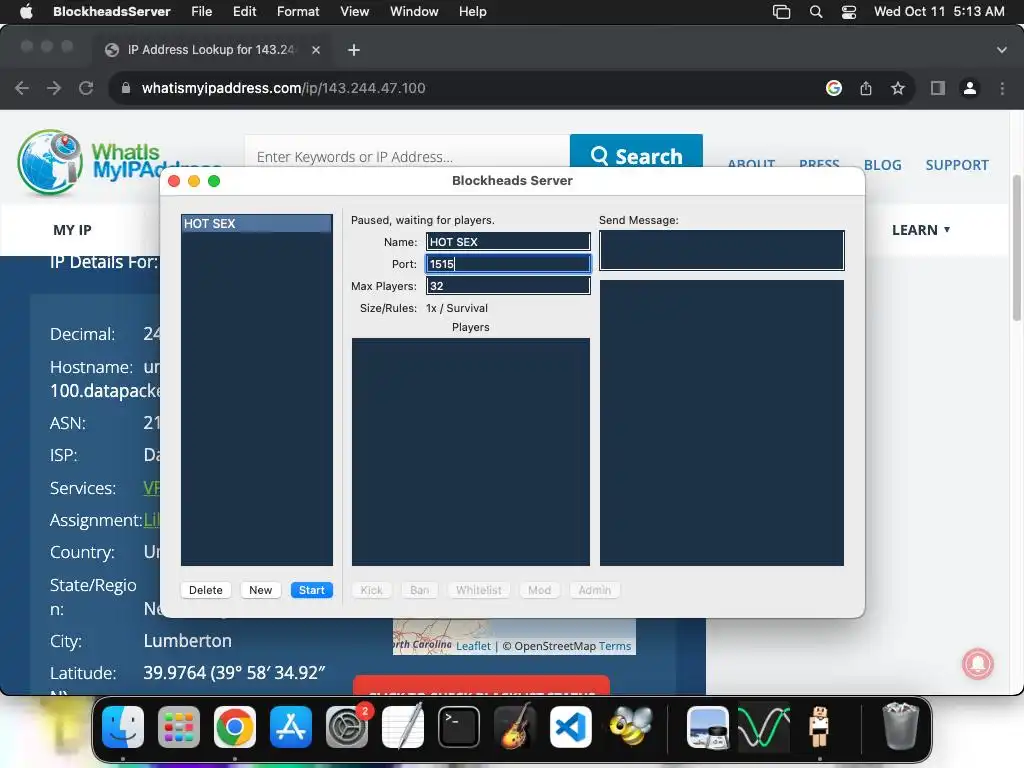The width and height of the screenshot is (1024, 768).
Task: Open Launchpad in the dock
Action: (178, 727)
